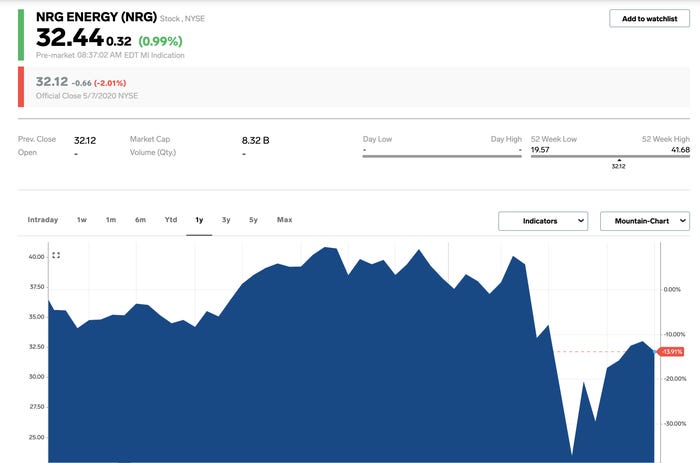This screenshot has width=700, height=463.
Task: Click the official close price 32.12
Action: point(52,82)
